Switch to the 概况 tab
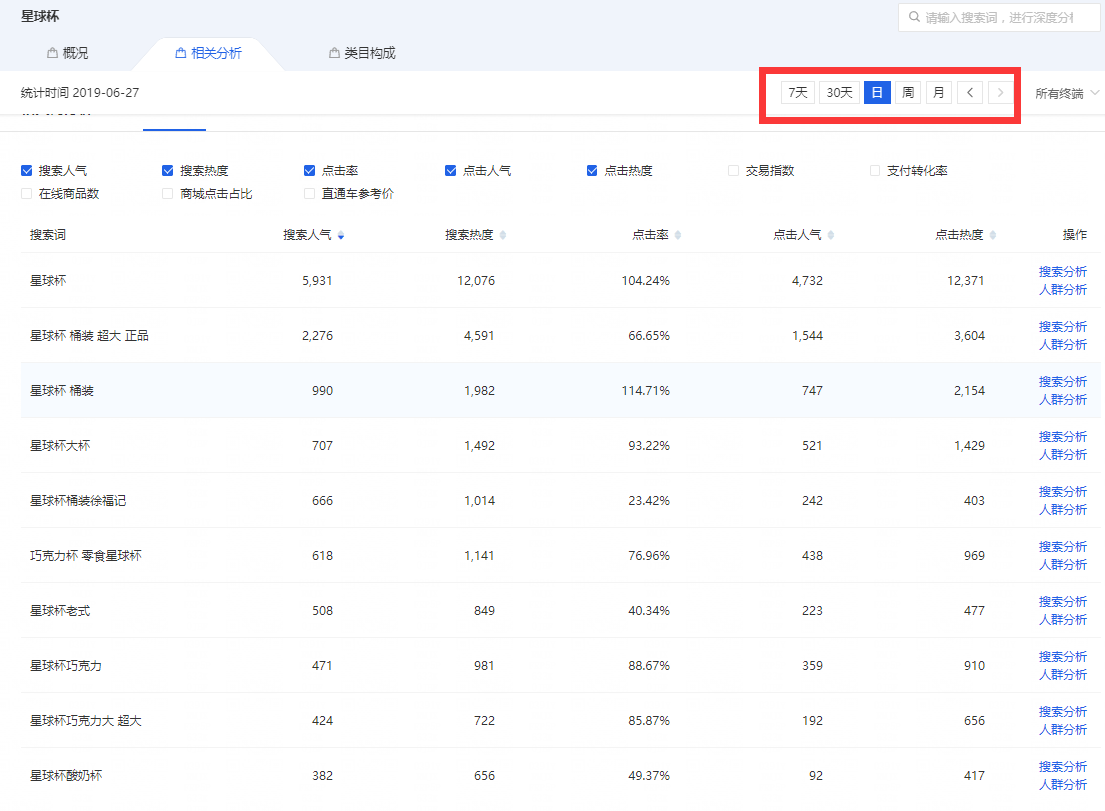1105x811 pixels. [67, 53]
